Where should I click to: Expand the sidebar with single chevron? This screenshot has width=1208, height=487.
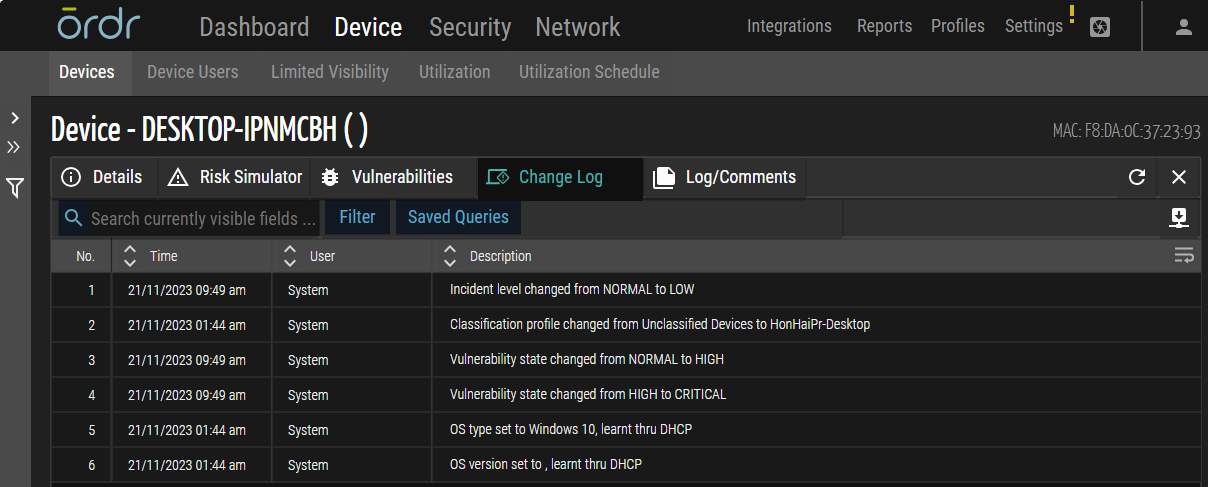coord(15,118)
